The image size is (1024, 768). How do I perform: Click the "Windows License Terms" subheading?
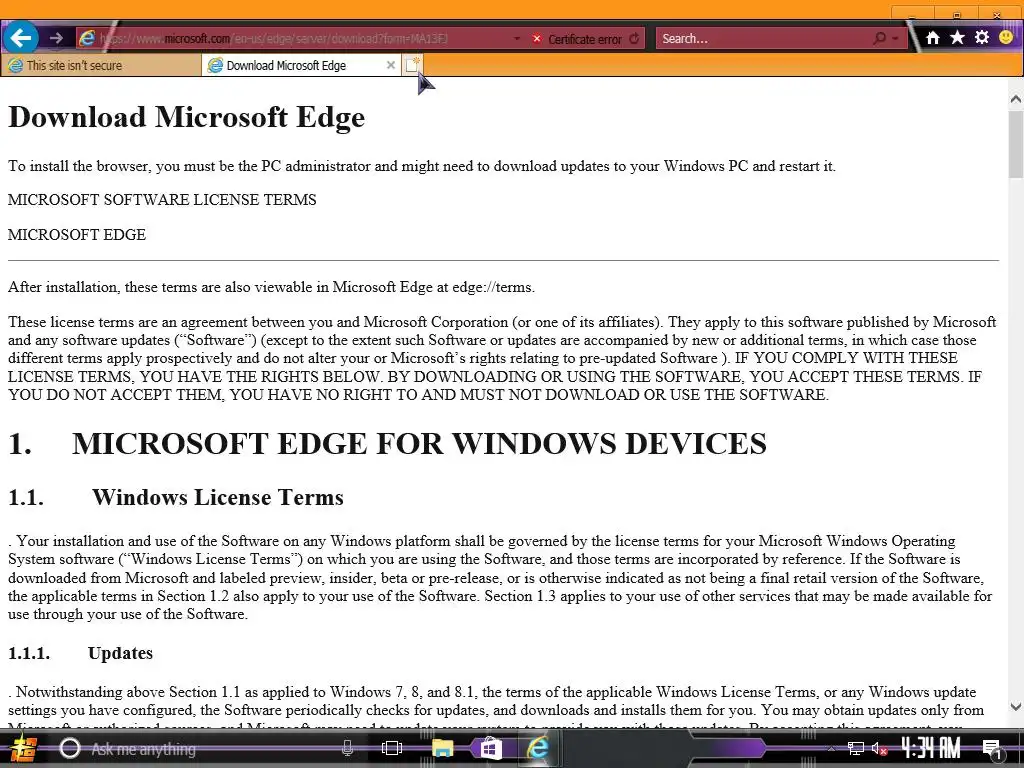point(217,498)
